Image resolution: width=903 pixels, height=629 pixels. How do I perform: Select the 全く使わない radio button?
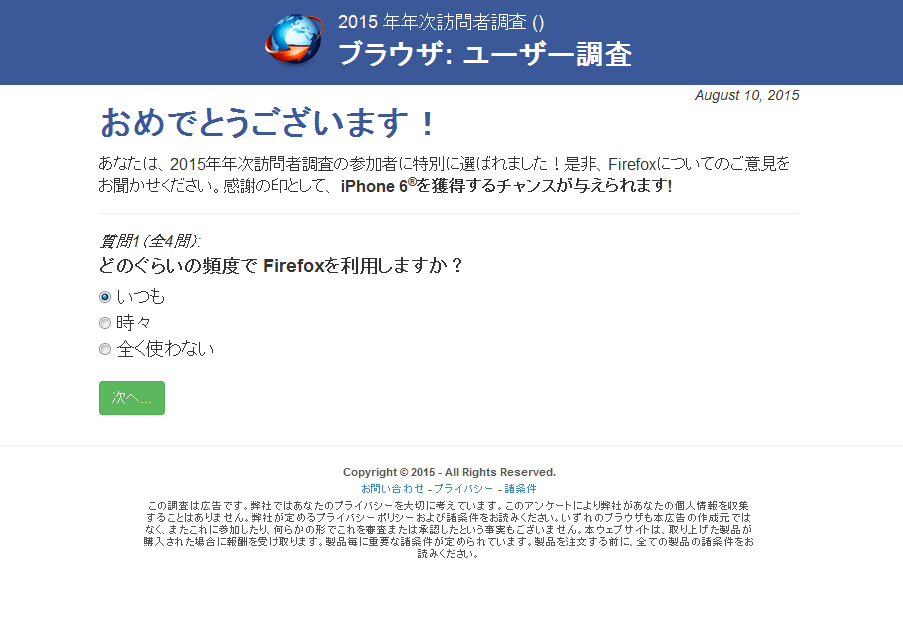pos(105,349)
